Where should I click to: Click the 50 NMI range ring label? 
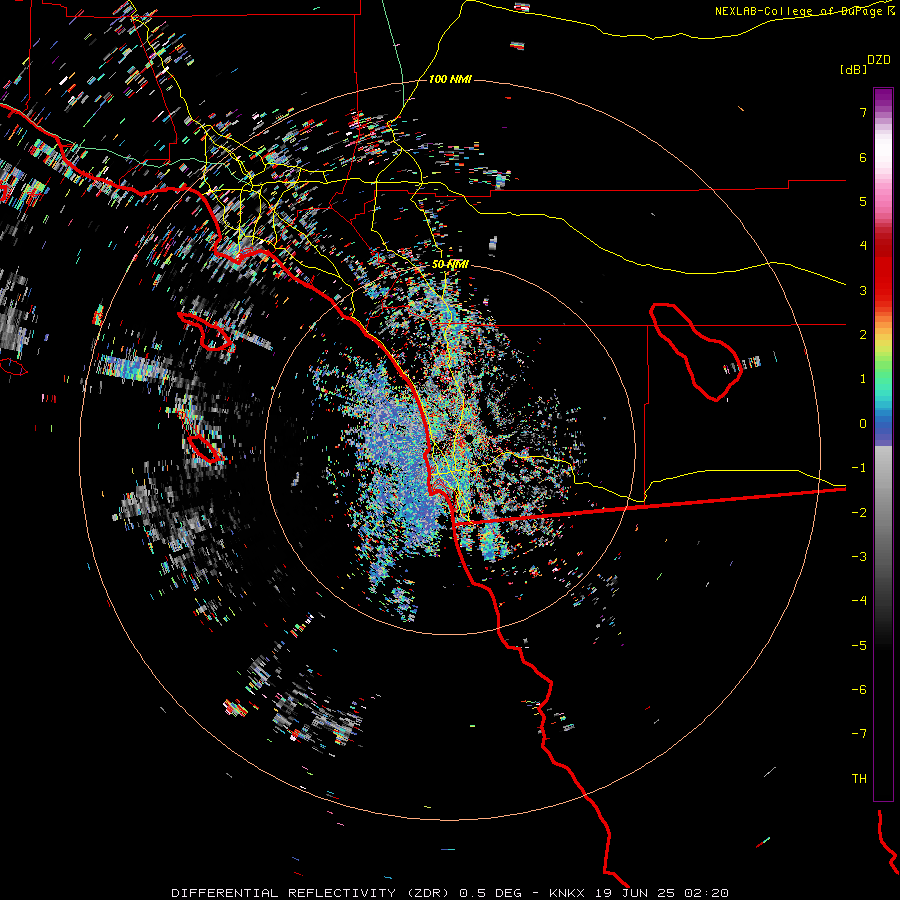click(x=450, y=264)
